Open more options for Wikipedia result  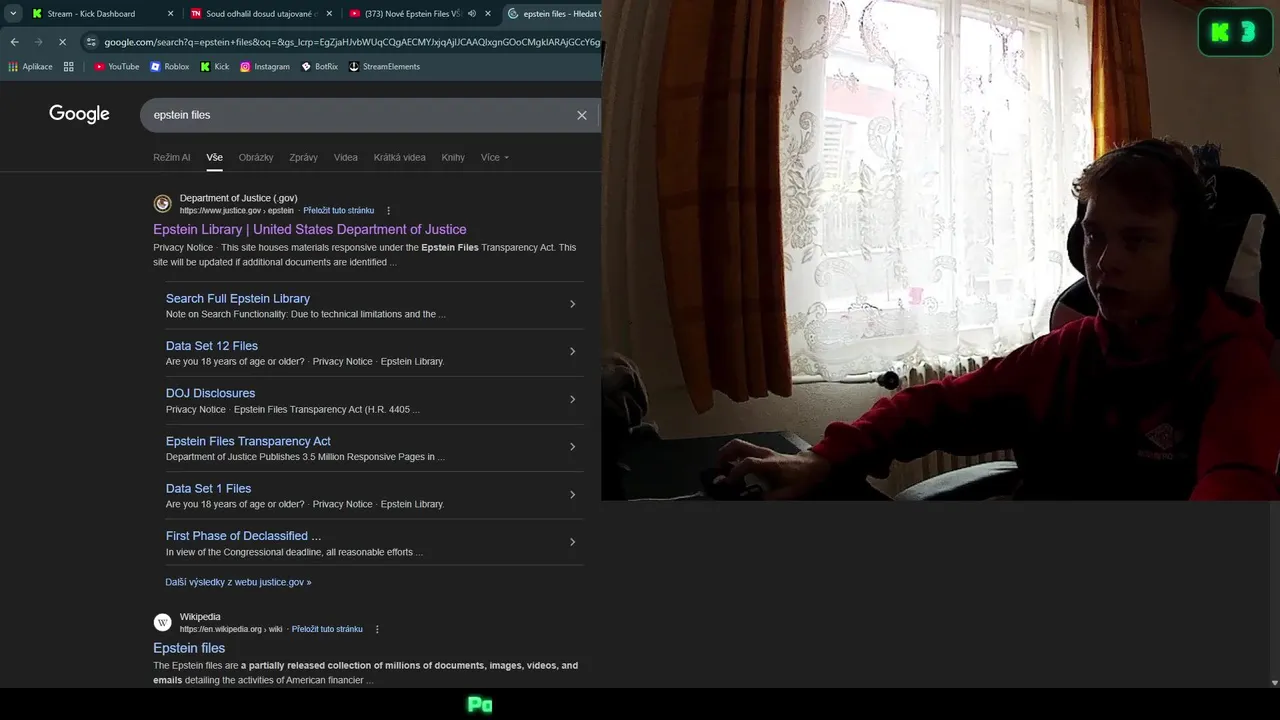377,629
